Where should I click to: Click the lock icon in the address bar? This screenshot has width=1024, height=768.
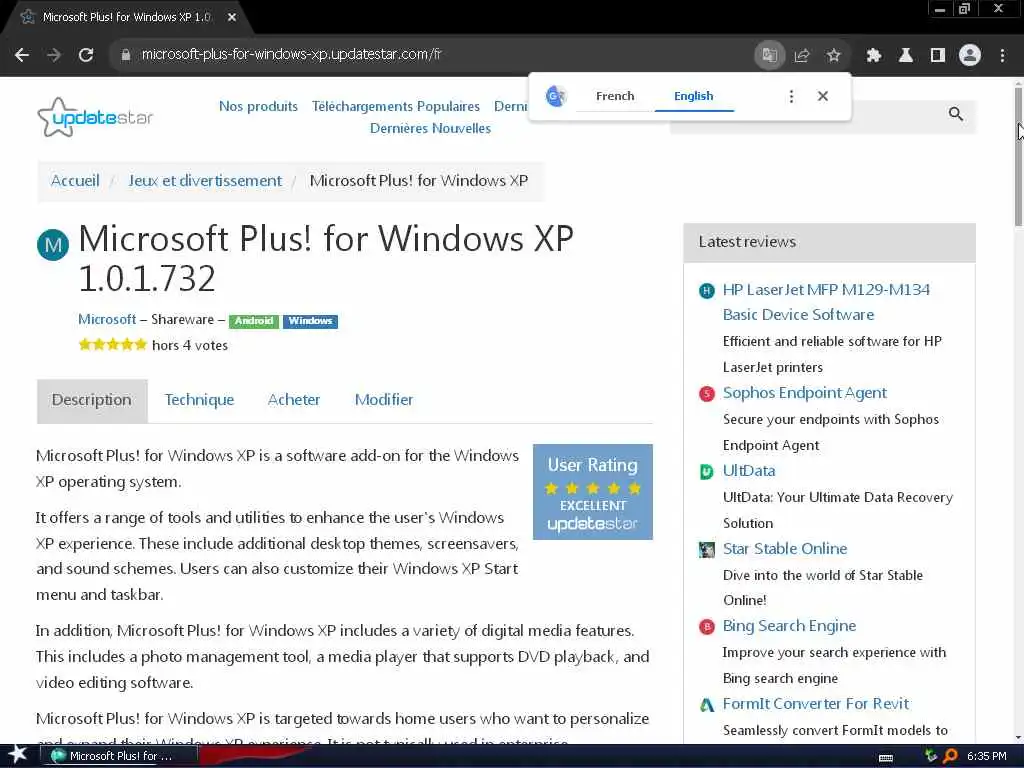click(x=126, y=55)
